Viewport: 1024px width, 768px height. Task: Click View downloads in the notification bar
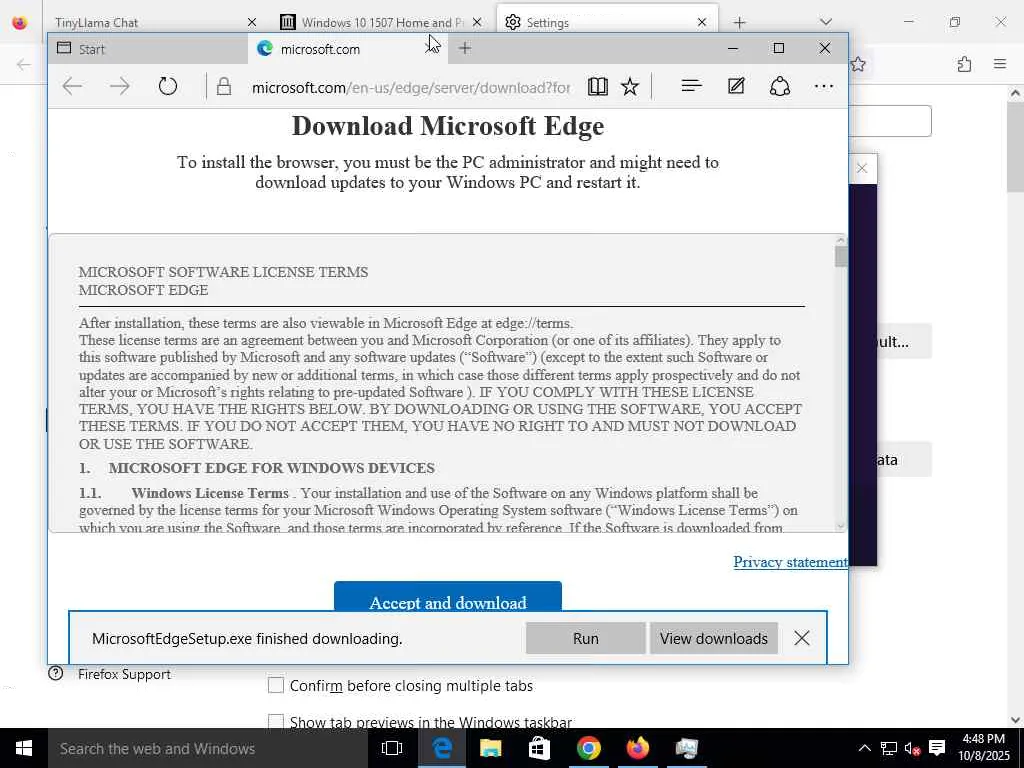click(713, 638)
